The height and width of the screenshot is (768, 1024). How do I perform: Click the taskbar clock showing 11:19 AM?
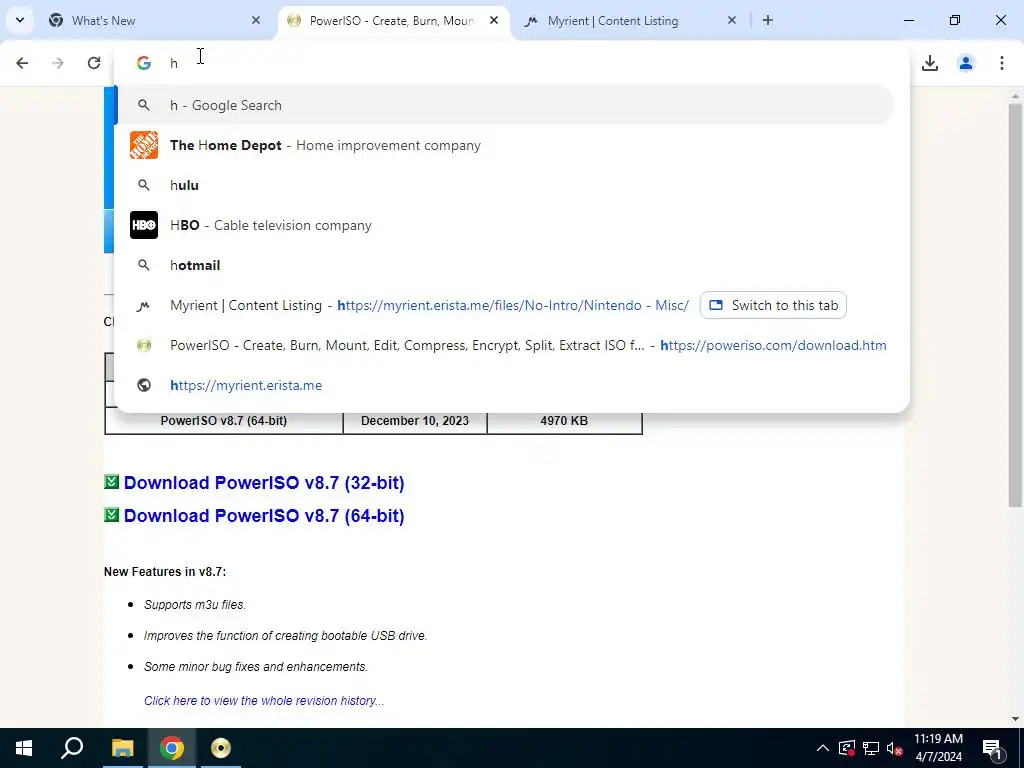(938, 748)
